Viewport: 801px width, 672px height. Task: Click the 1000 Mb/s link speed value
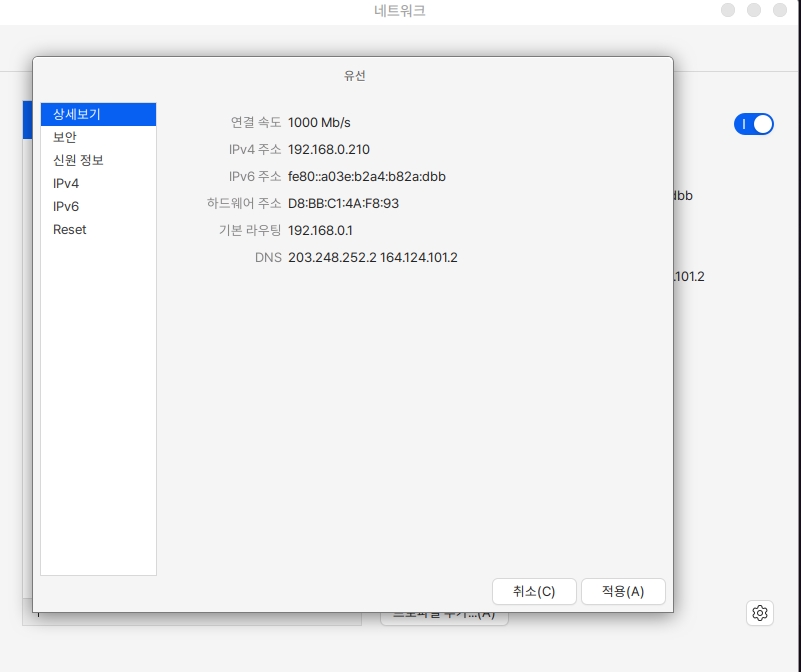pos(319,122)
